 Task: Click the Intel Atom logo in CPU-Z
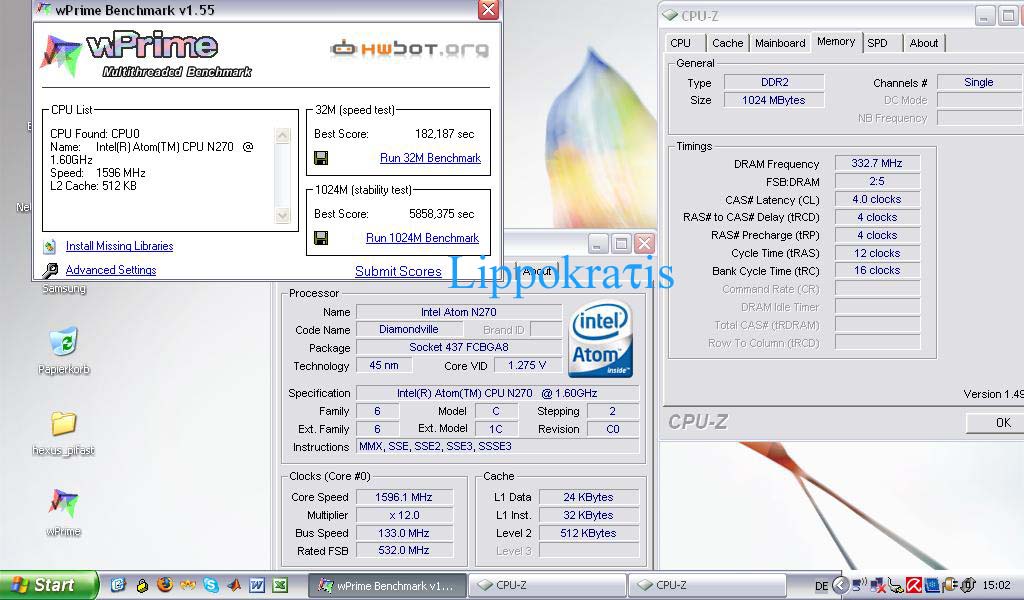[600, 338]
